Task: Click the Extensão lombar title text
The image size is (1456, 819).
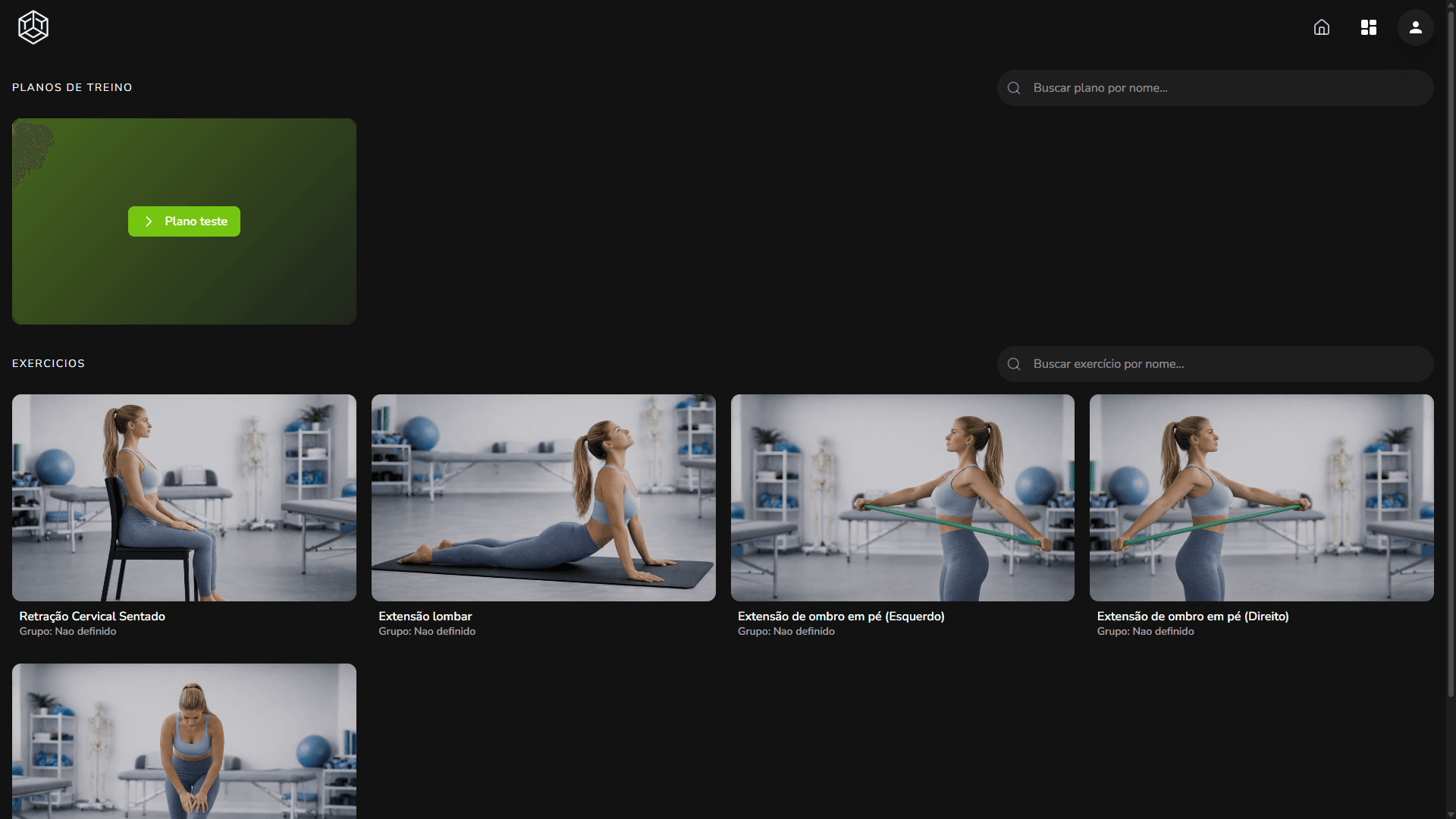Action: 425,617
